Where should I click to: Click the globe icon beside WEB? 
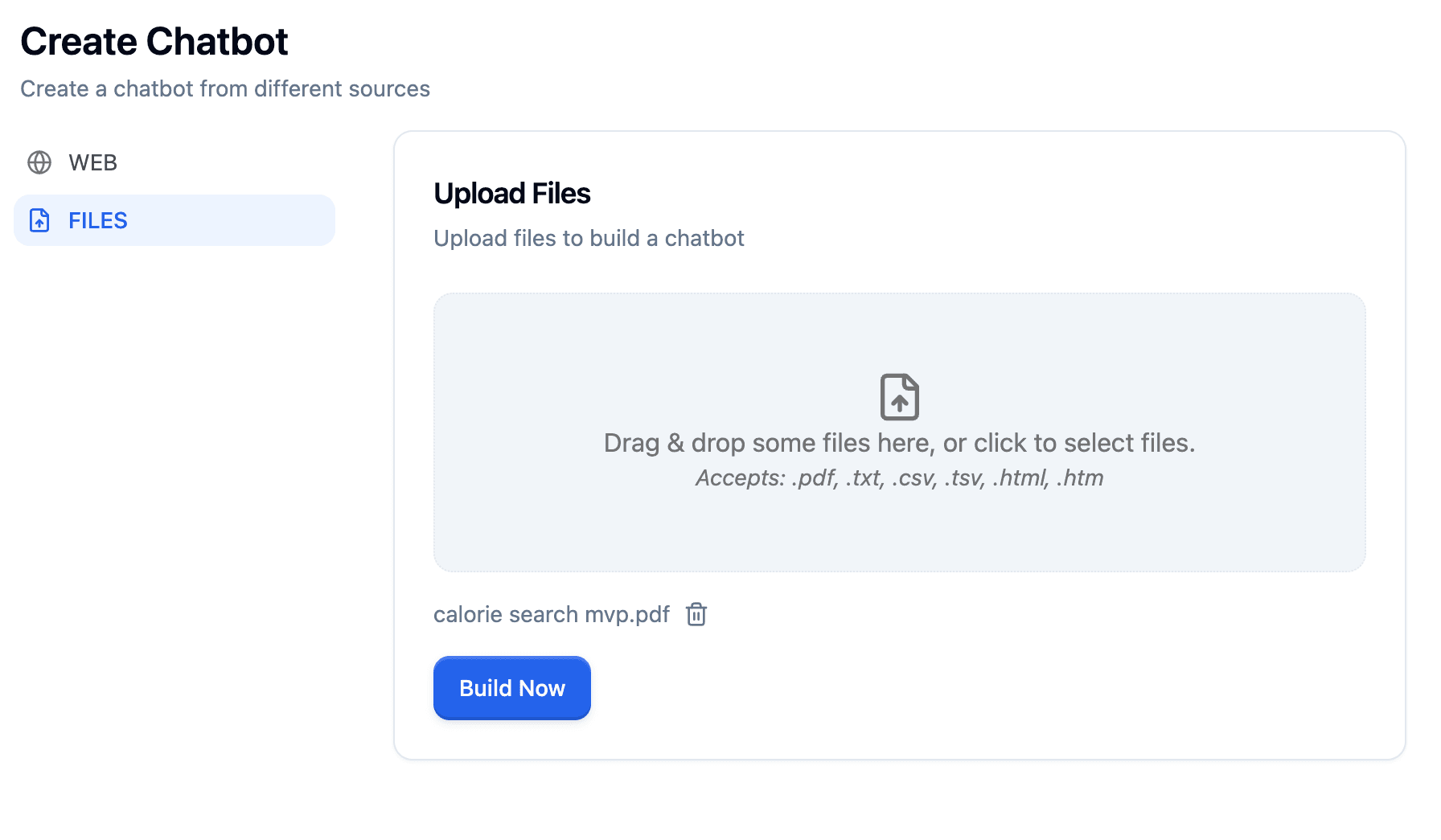[x=39, y=162]
